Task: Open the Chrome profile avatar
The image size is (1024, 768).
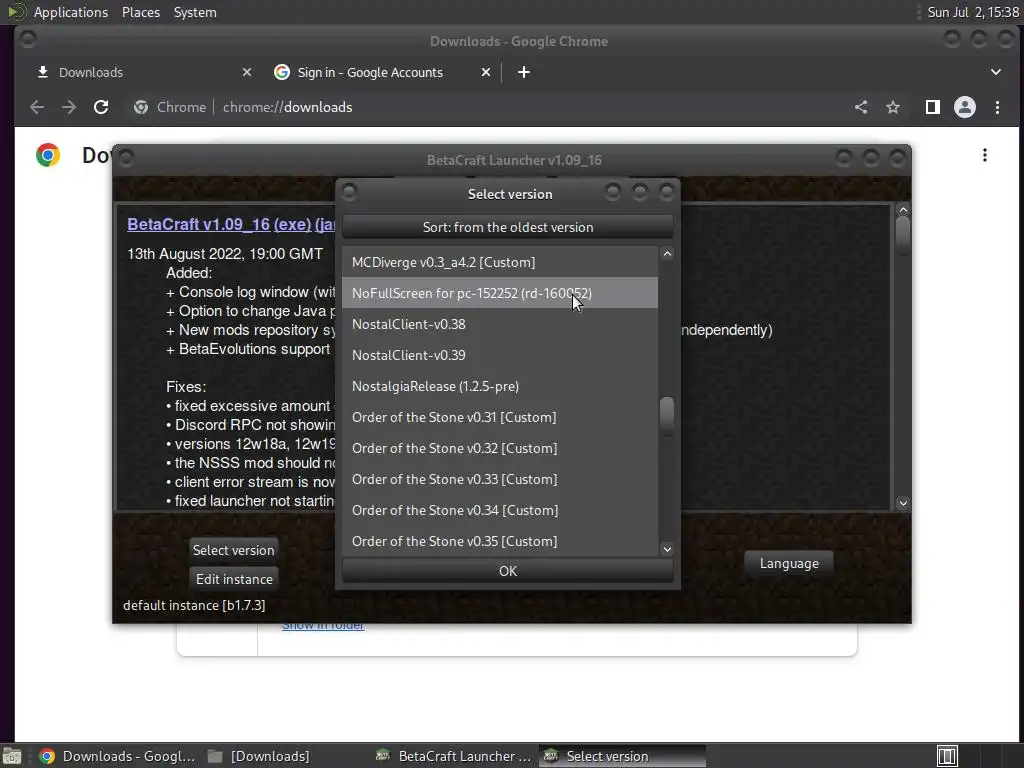Action: [965, 107]
